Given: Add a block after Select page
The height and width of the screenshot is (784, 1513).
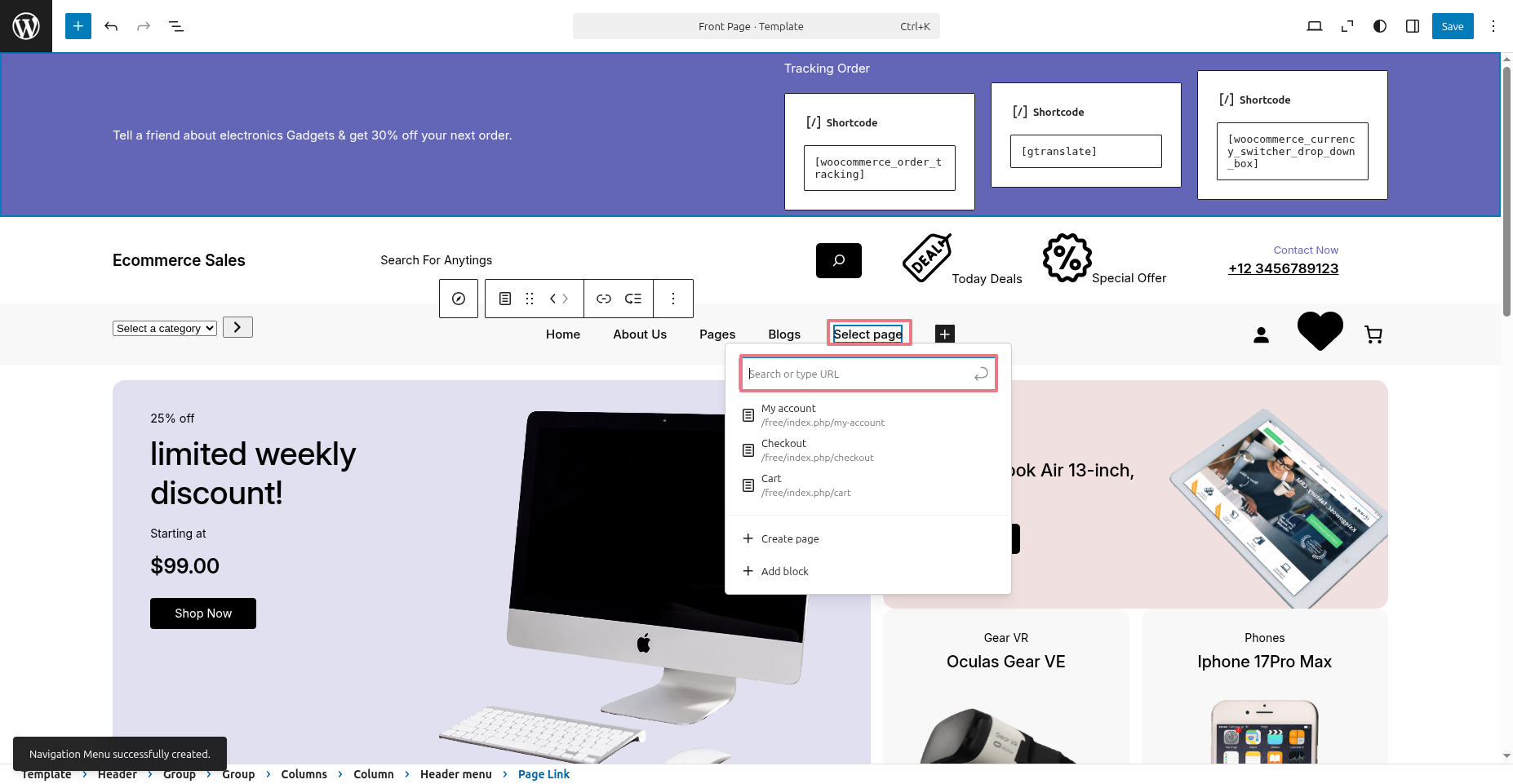Looking at the screenshot, I should pos(944,334).
